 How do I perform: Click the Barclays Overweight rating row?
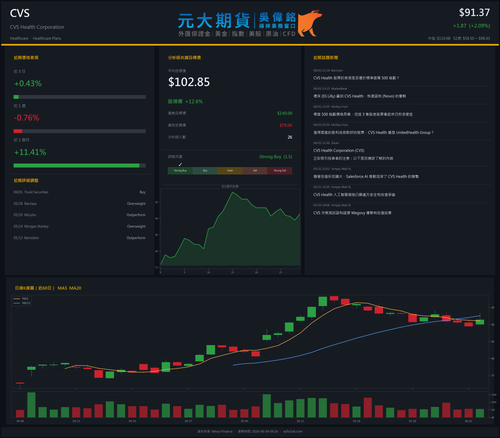point(80,204)
